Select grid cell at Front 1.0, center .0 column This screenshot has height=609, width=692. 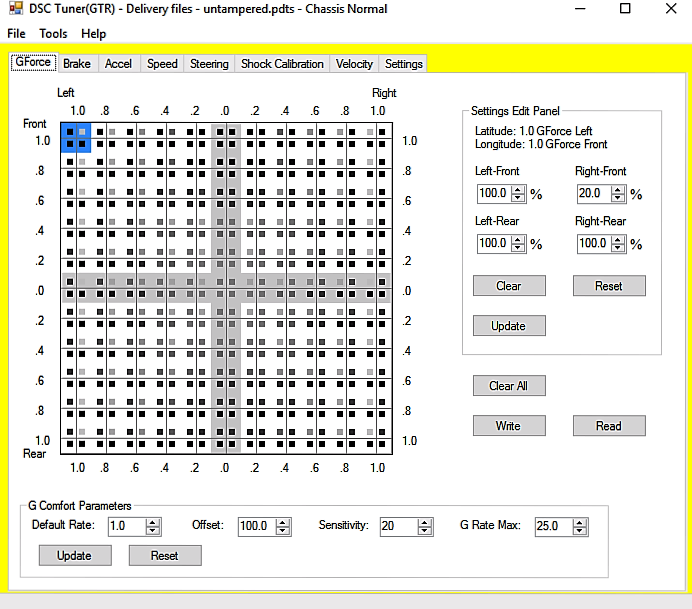226,138
